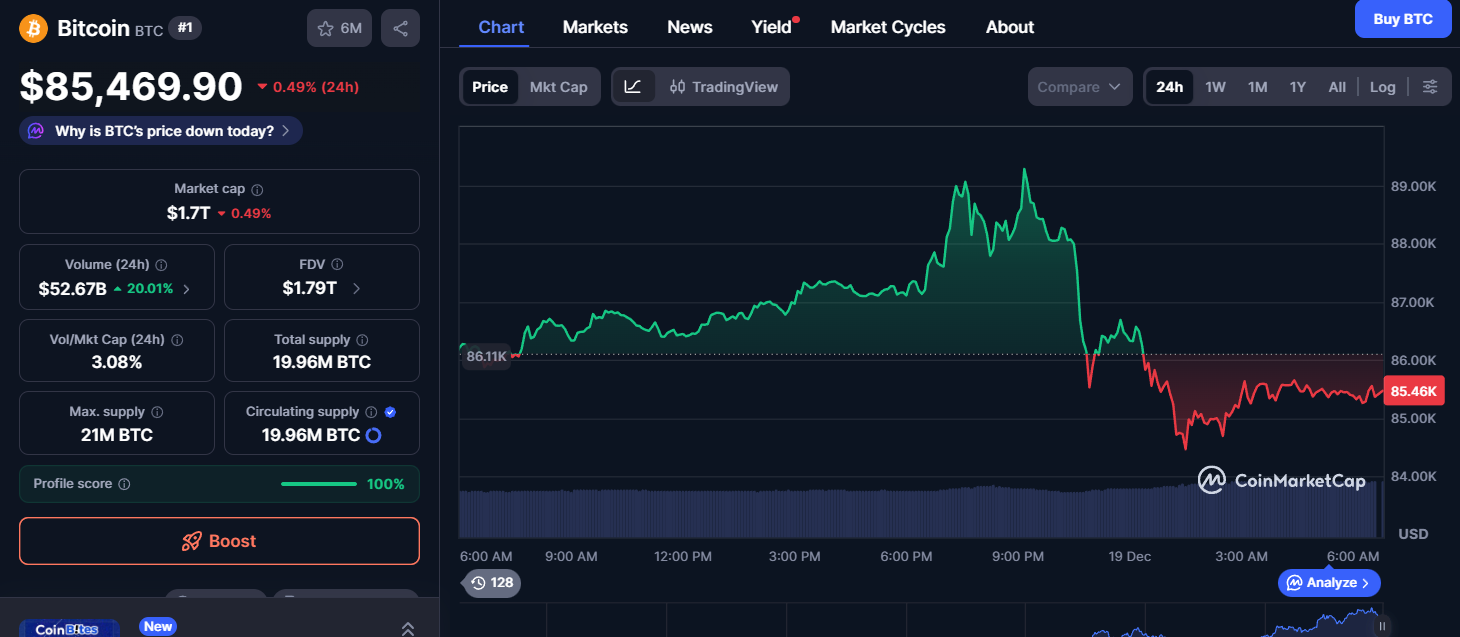Open chart settings via the sliders icon

click(x=1430, y=87)
